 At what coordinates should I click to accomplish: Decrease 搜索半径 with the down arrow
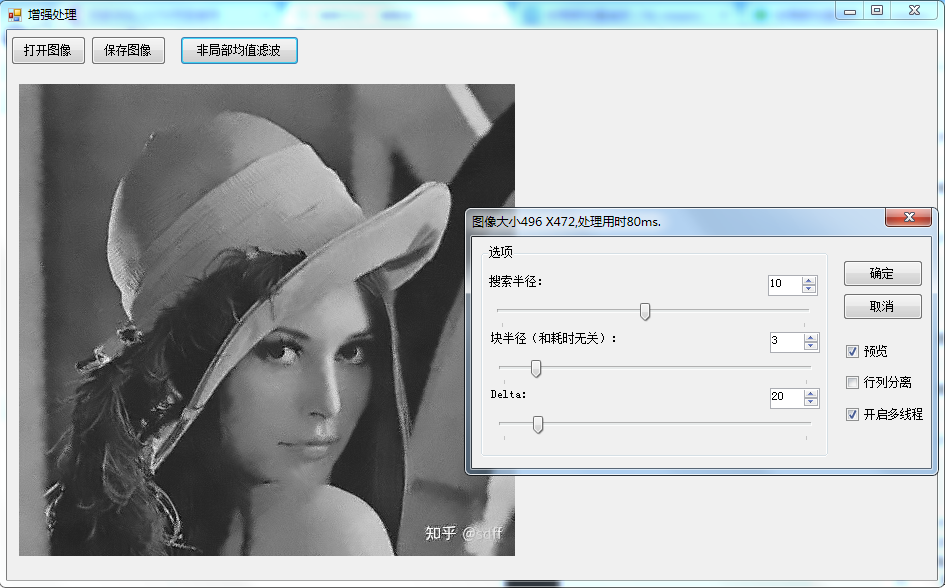click(809, 289)
